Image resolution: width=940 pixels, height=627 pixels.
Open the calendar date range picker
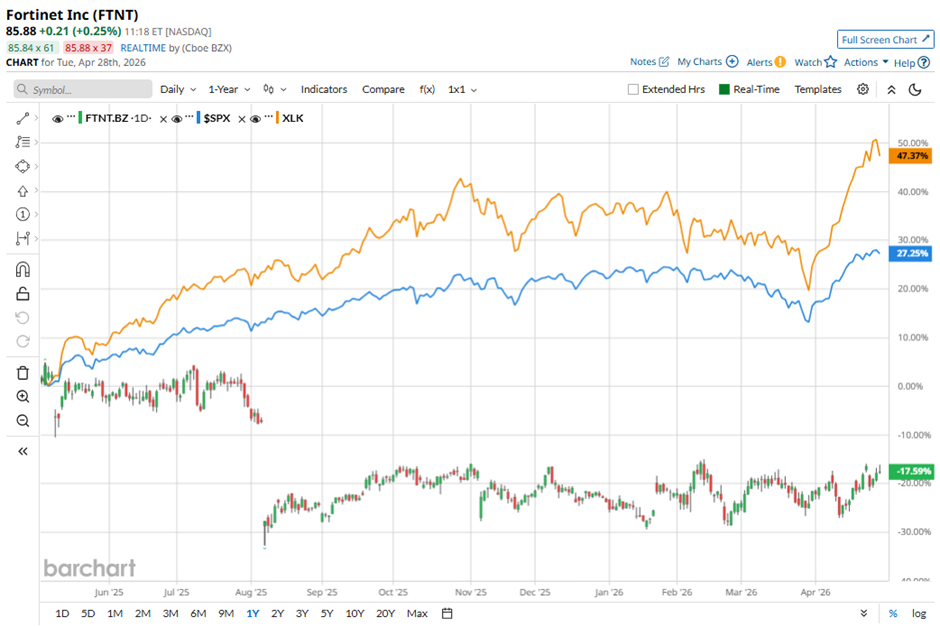click(x=447, y=613)
